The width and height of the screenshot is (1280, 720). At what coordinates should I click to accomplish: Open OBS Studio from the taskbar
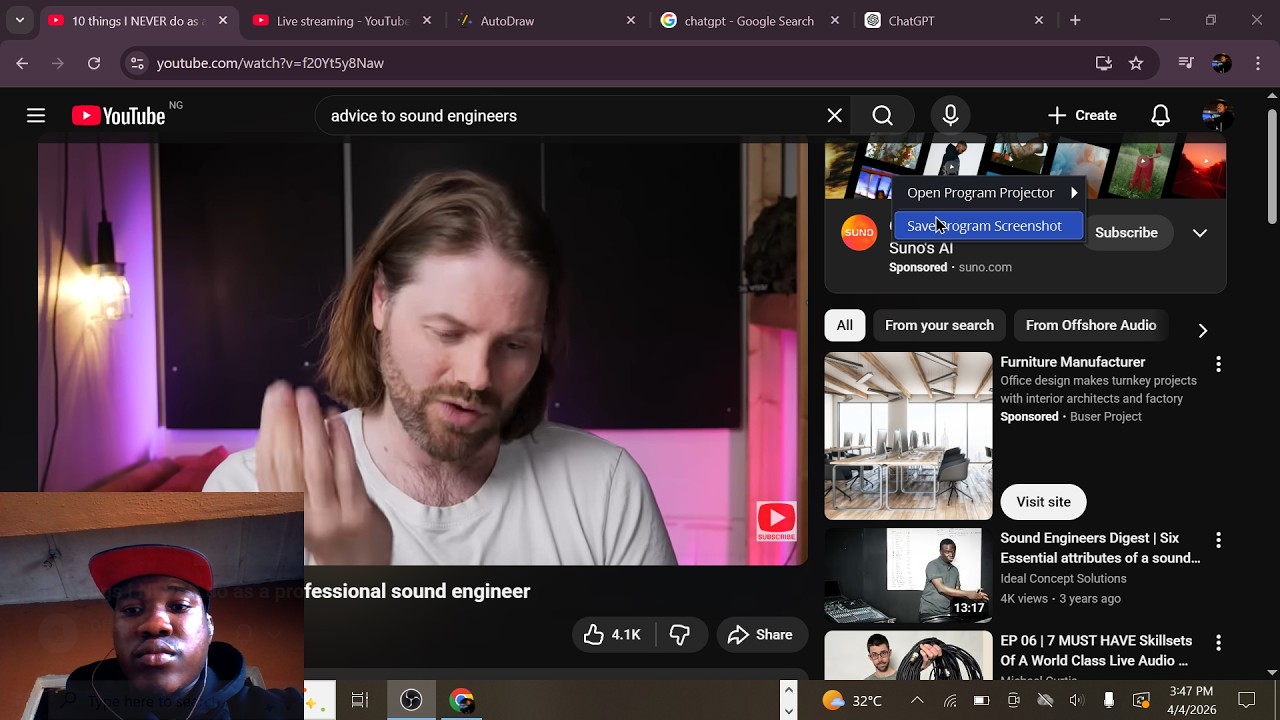click(411, 700)
